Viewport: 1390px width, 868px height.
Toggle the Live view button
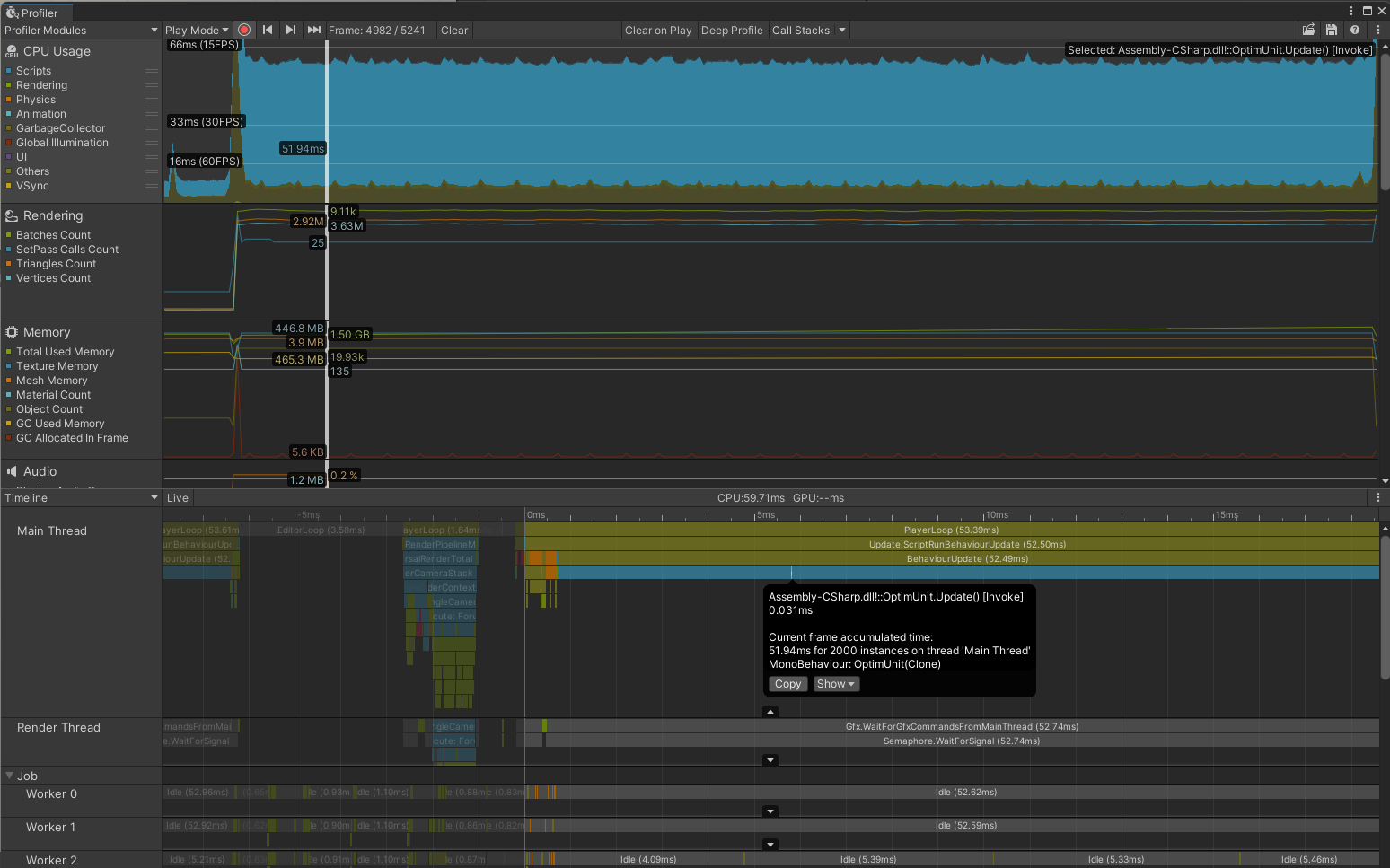[178, 498]
